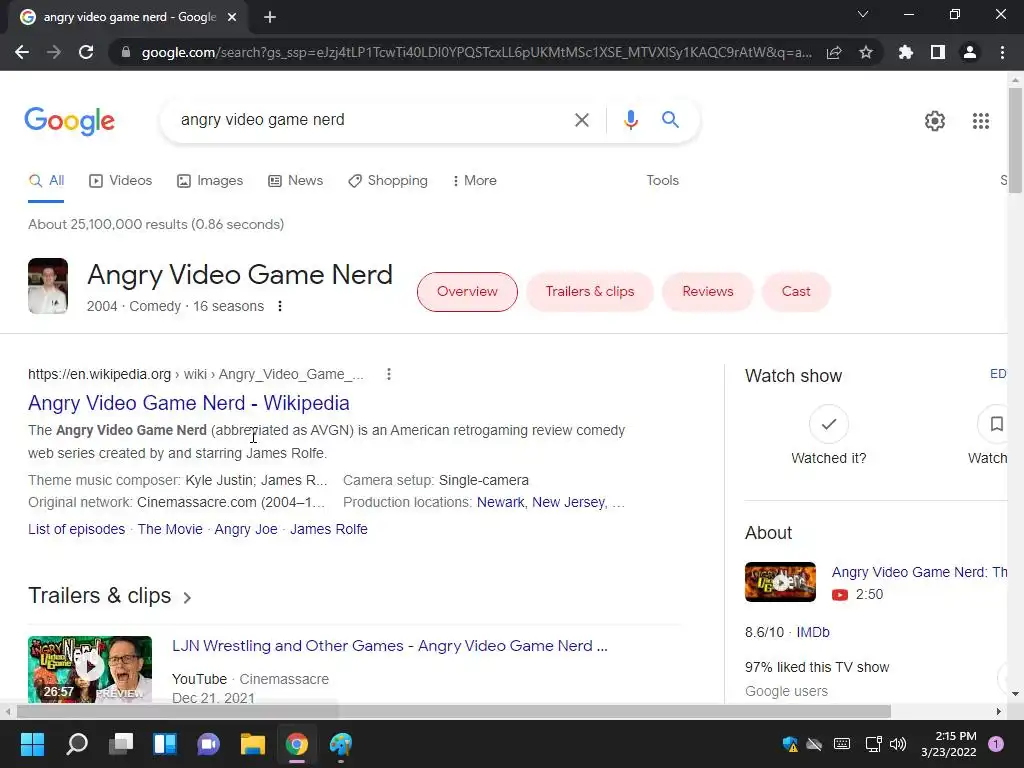Open the List of episodes link

click(x=76, y=530)
